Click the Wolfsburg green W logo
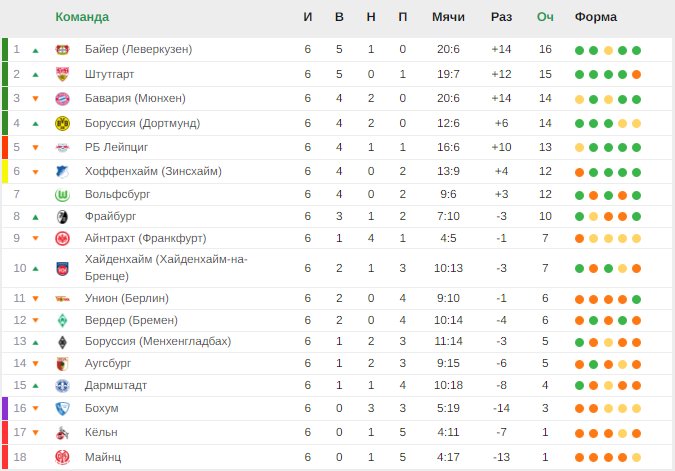 coord(62,195)
